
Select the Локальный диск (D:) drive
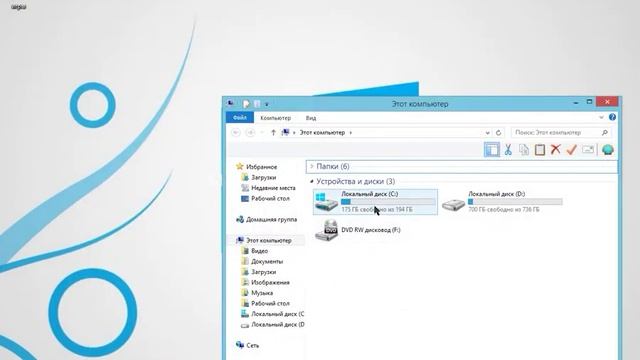(502, 202)
